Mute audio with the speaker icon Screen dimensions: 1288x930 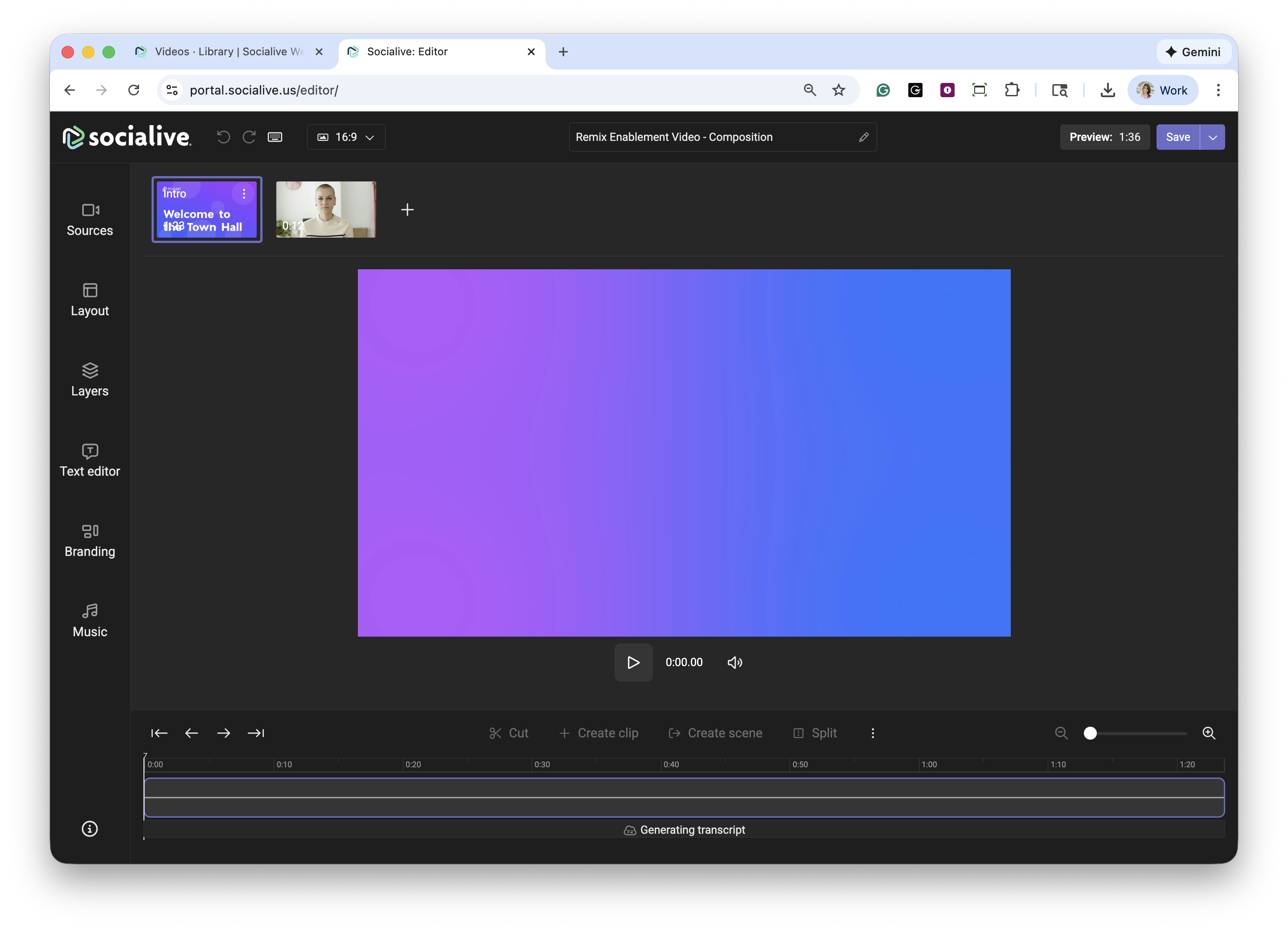pos(734,663)
